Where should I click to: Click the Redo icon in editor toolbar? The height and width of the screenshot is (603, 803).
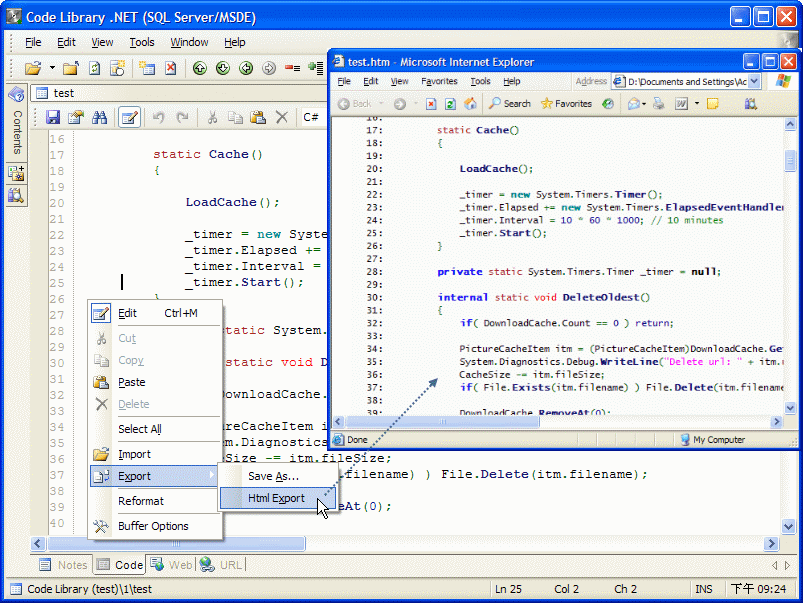[x=182, y=117]
